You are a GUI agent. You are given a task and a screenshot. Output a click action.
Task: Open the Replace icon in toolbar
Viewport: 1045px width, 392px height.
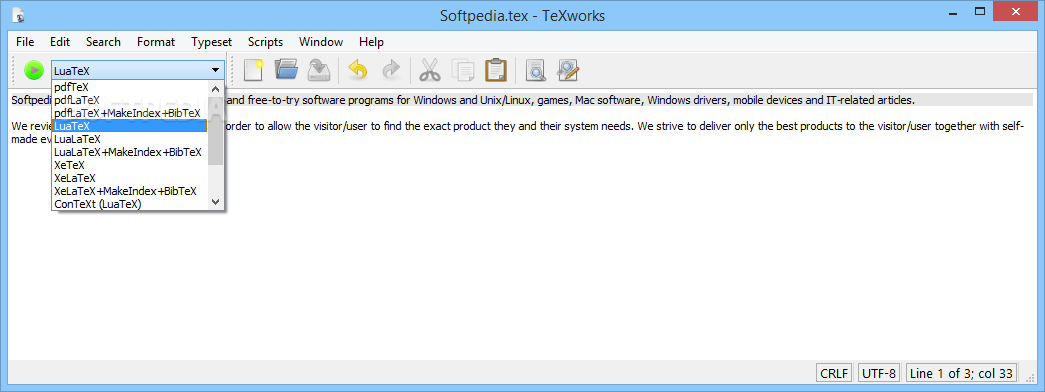click(x=568, y=70)
